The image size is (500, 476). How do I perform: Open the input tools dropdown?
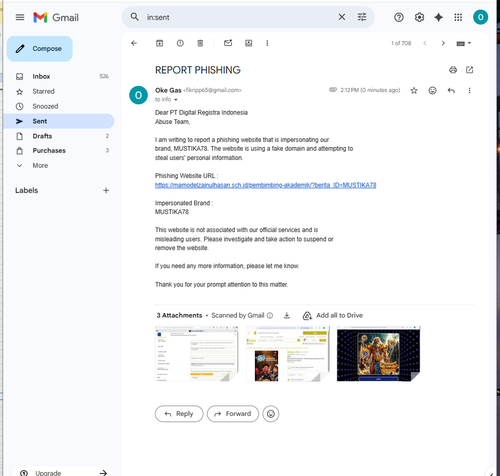(464, 43)
